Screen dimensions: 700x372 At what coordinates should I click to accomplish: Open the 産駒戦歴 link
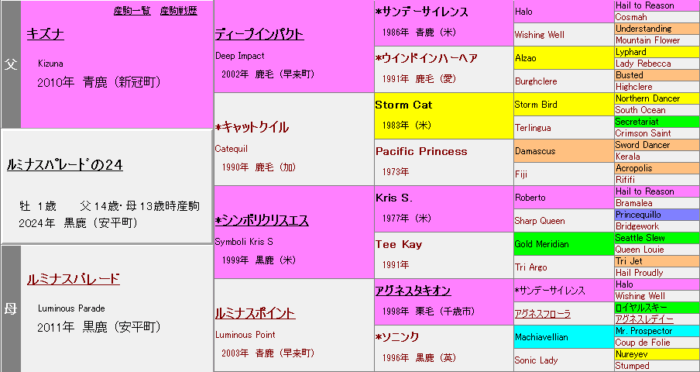[x=179, y=11]
